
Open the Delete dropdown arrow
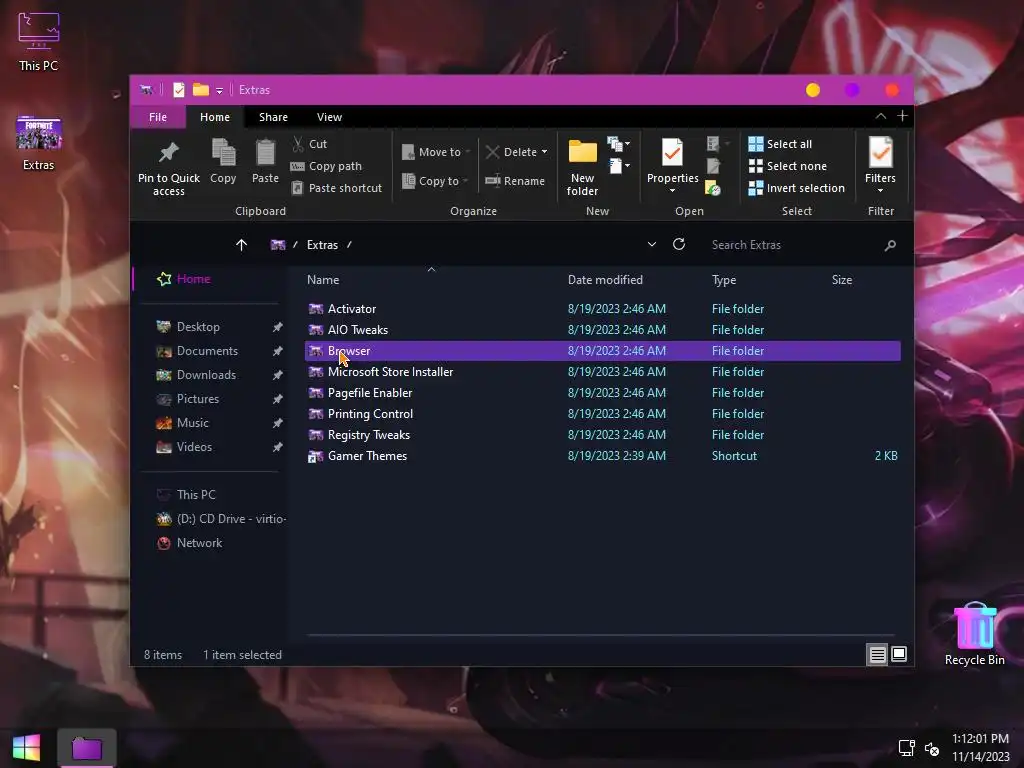click(545, 152)
